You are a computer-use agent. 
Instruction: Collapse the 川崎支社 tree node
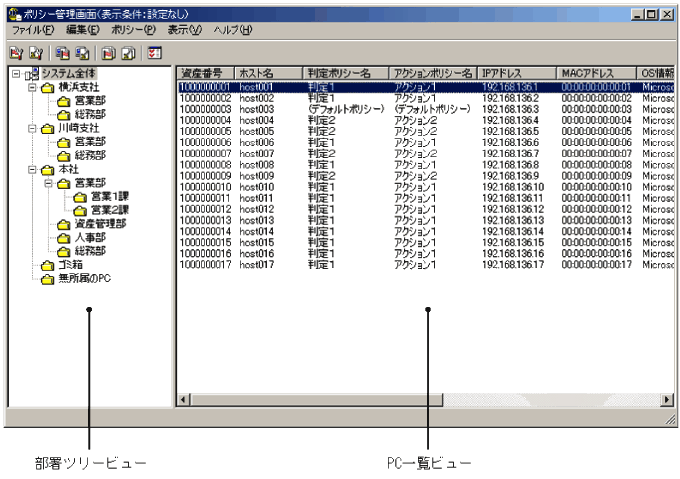32,129
